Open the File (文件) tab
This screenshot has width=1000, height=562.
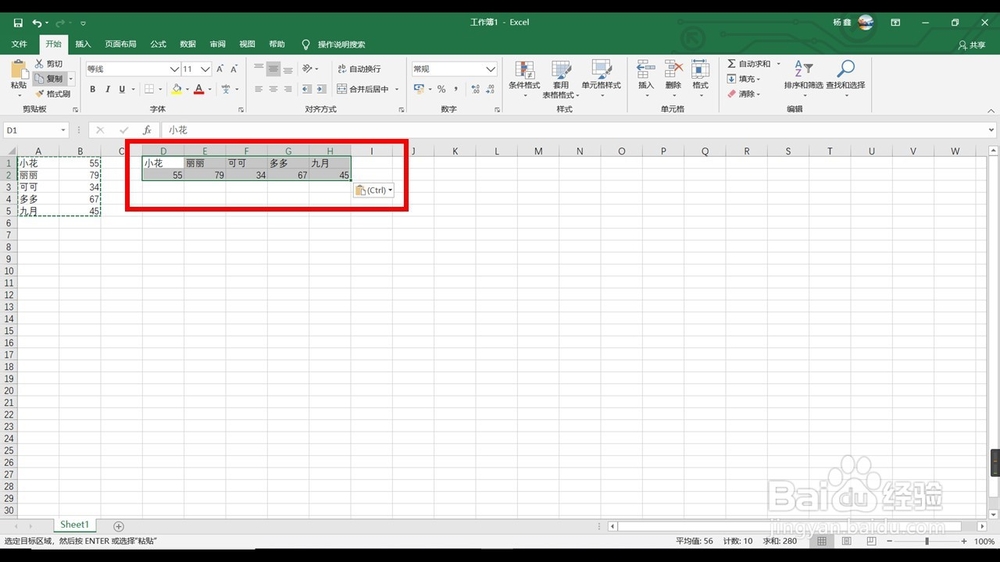(x=19, y=44)
